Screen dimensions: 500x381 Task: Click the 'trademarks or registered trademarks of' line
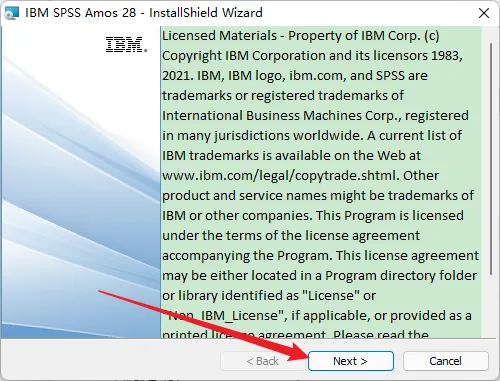[x=283, y=96]
